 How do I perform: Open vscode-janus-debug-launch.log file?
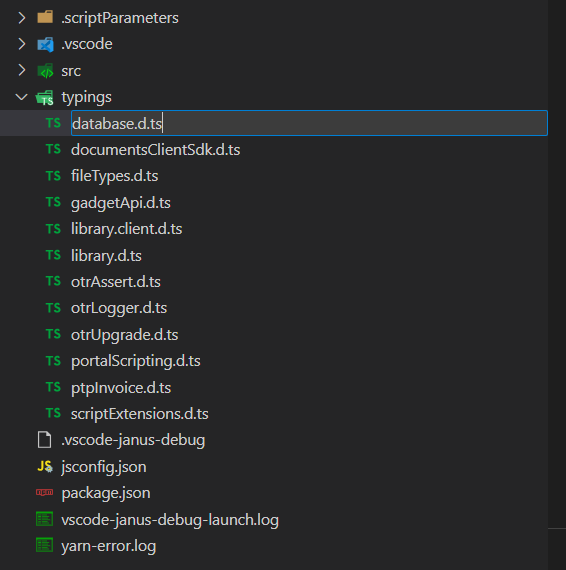pos(170,520)
